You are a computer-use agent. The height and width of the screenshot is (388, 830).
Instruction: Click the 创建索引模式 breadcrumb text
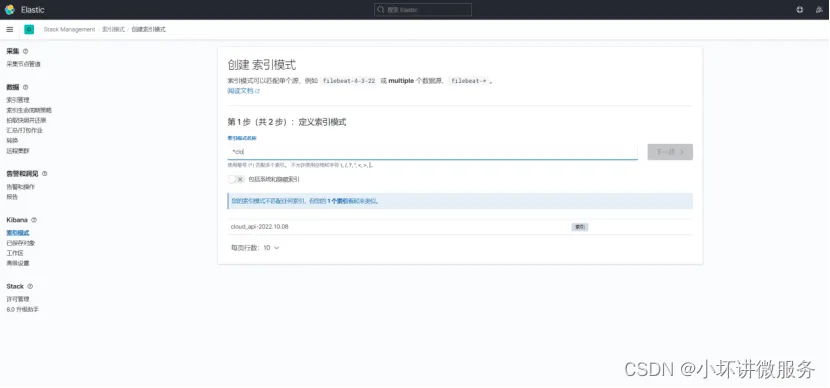pyautogui.click(x=148, y=30)
